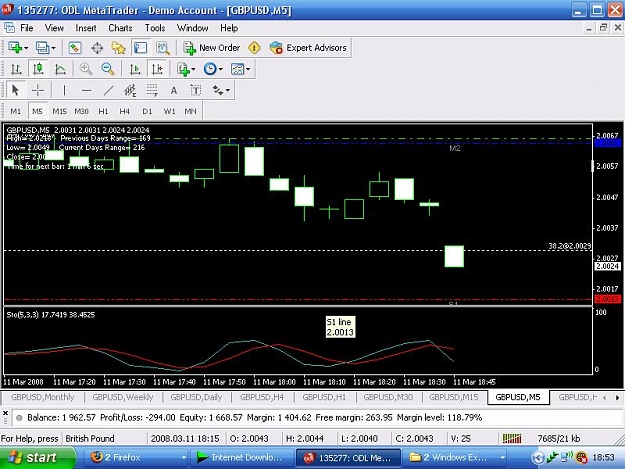
Task: Click the chart tabs scroll-right arrow
Action: pyautogui.click(x=617, y=398)
